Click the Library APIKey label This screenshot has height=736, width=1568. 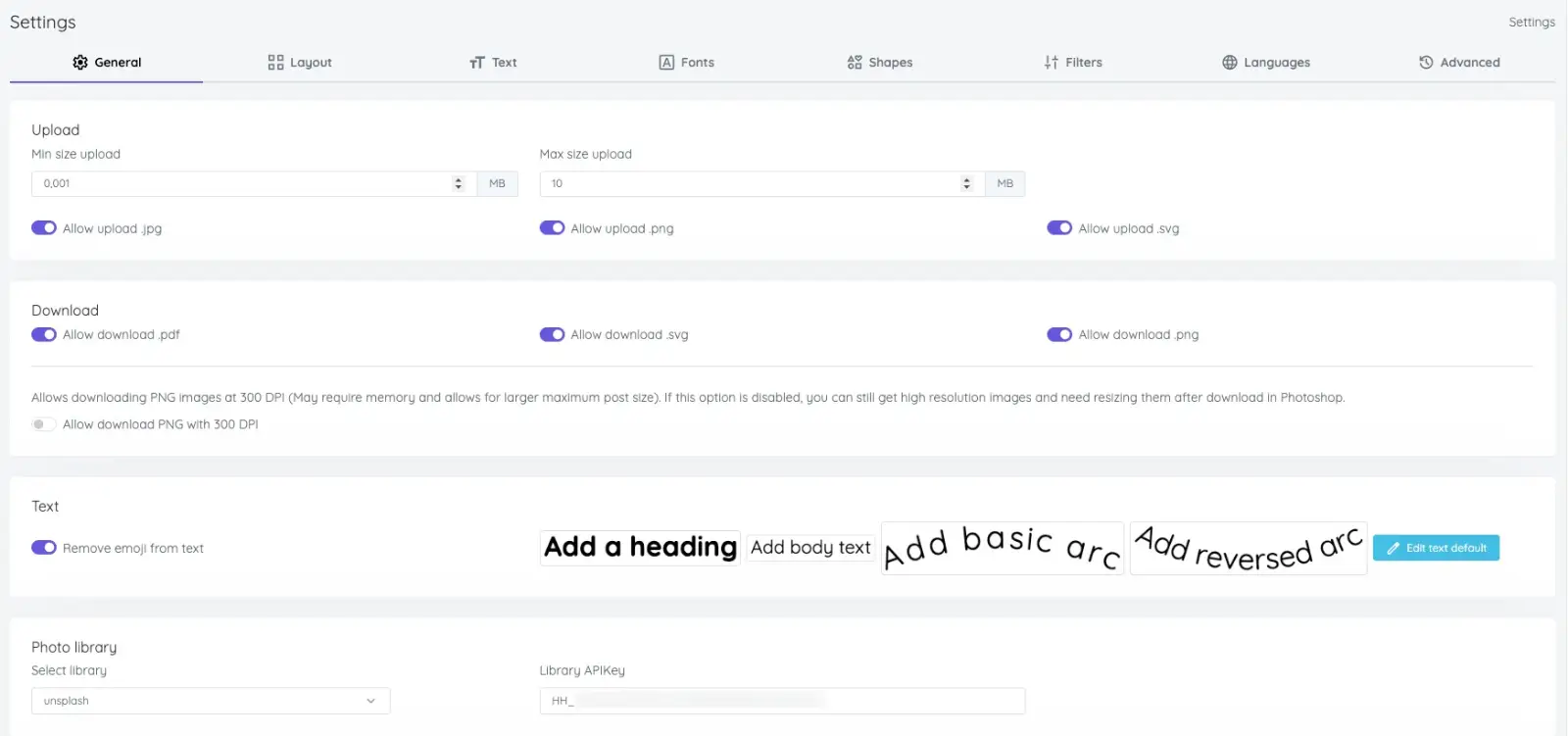[582, 671]
